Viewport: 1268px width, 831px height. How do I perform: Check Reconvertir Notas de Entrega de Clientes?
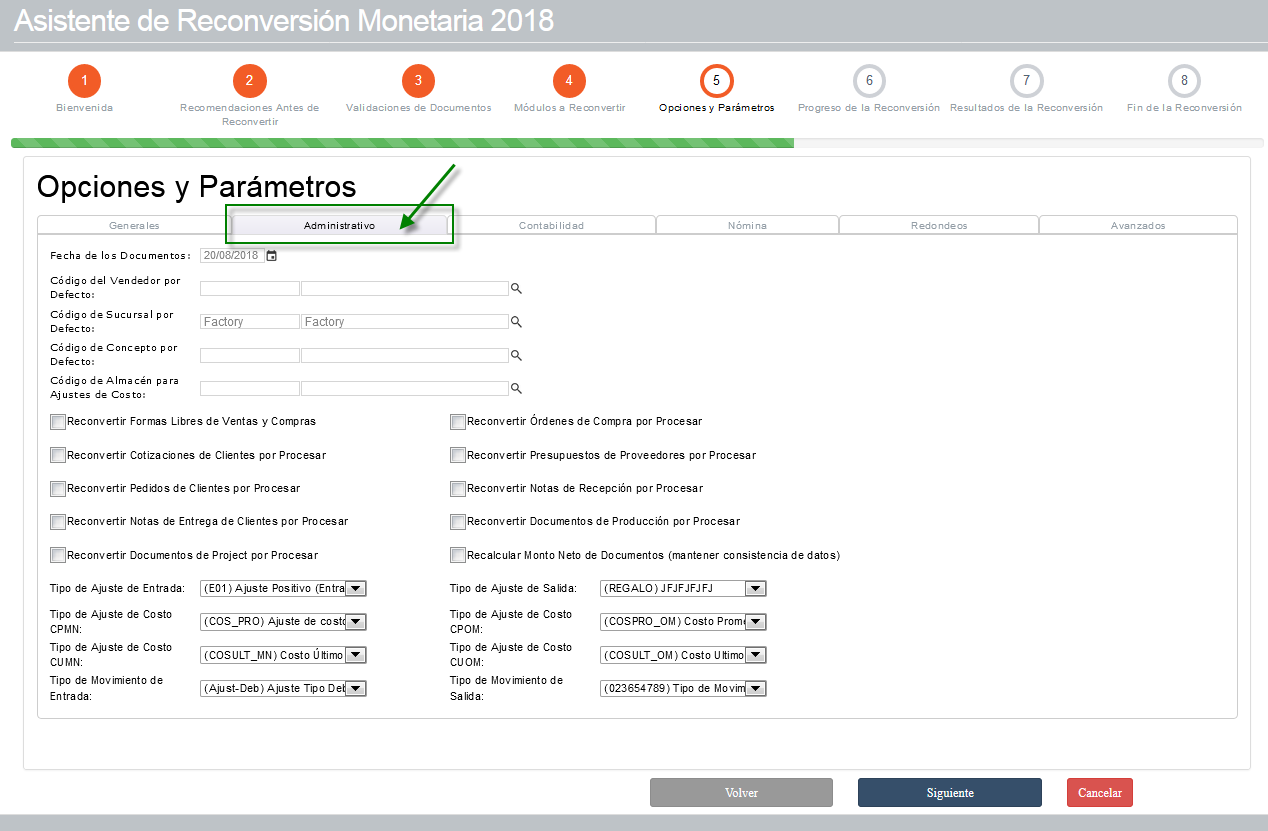[58, 522]
